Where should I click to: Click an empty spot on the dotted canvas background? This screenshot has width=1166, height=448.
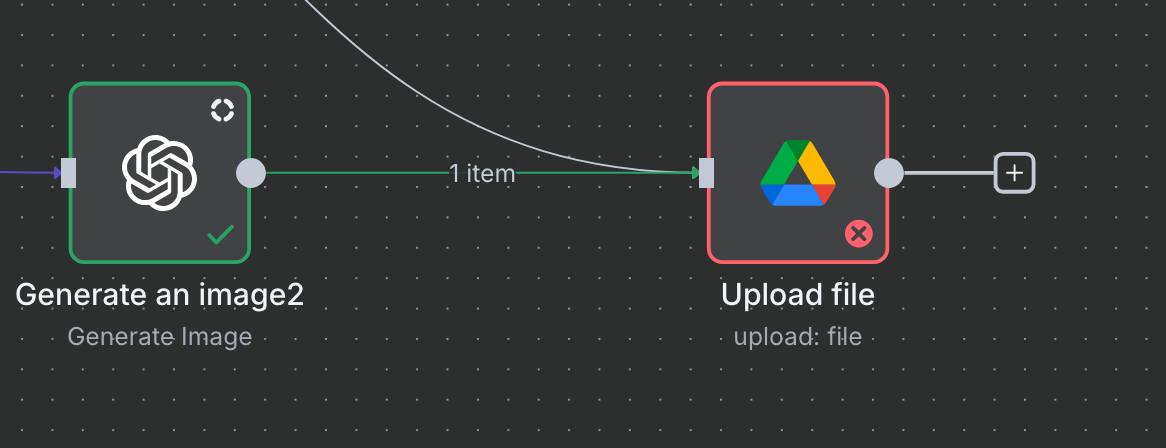point(521,335)
